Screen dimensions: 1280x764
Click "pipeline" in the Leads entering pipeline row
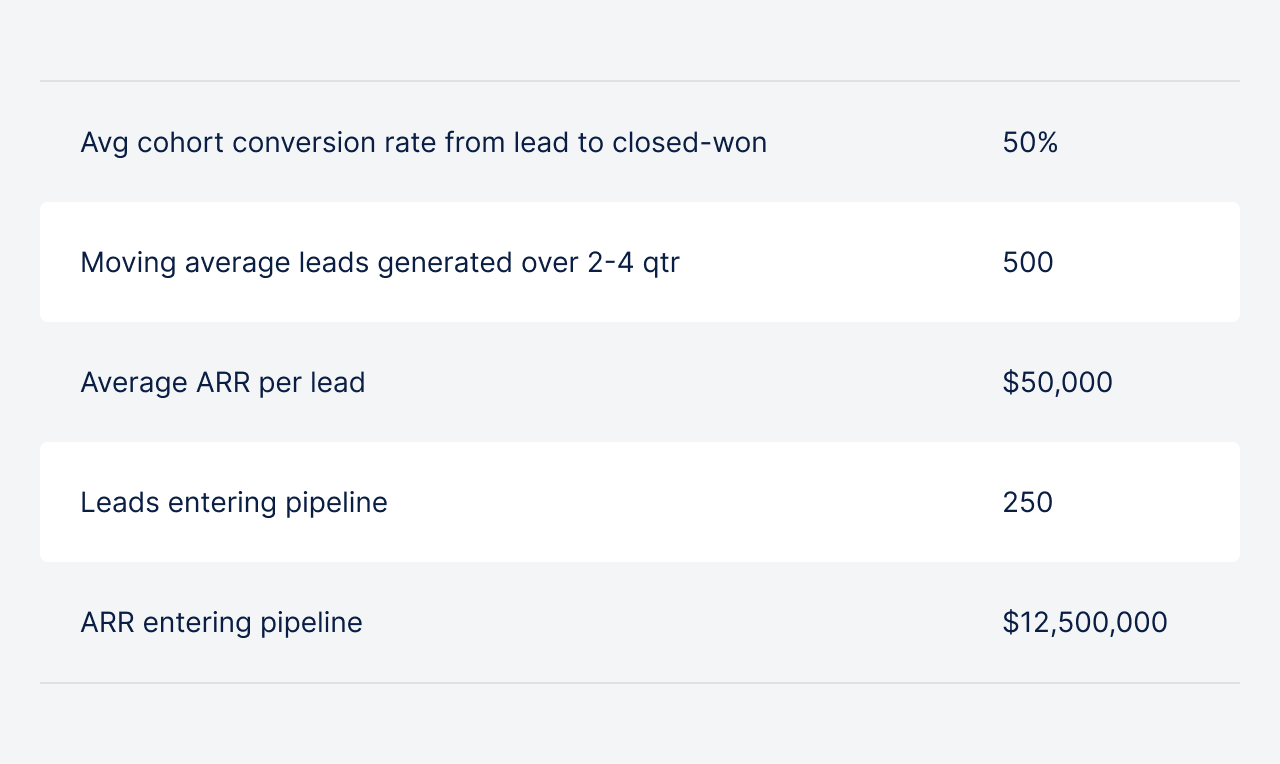tap(336, 502)
